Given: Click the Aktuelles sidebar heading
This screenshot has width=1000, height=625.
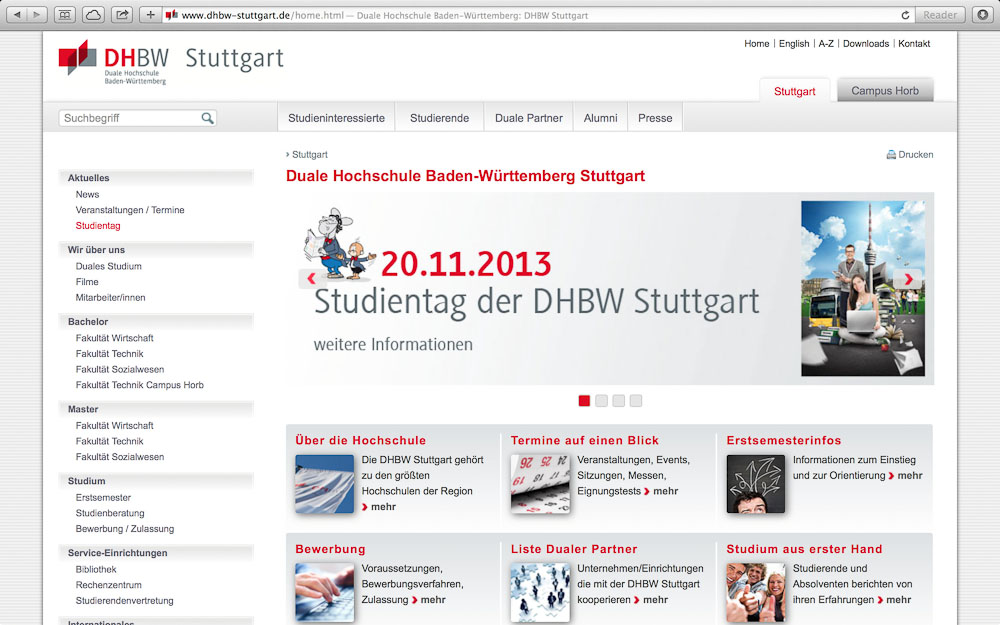Looking at the screenshot, I should (x=89, y=178).
